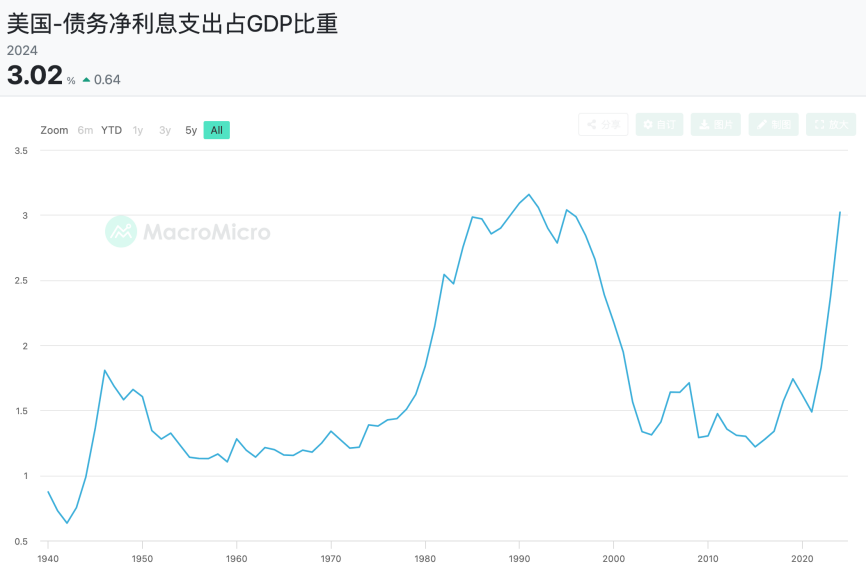Switch zoom range to YTD
The image size is (866, 573).
[x=111, y=130]
